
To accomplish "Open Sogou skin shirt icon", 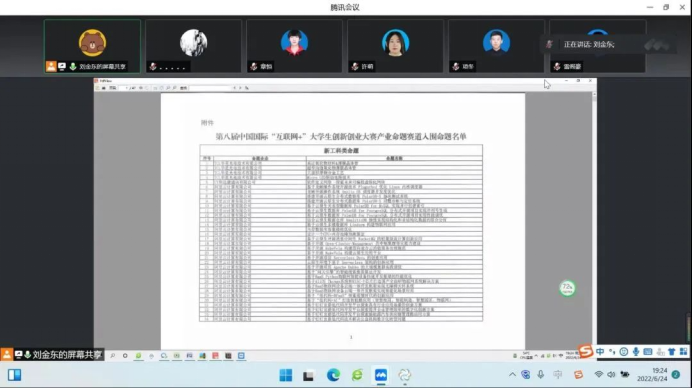I will [x=671, y=352].
